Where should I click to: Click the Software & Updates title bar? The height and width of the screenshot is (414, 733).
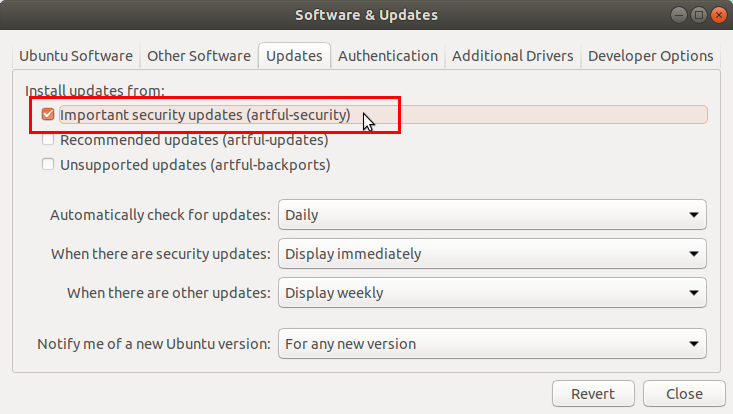click(x=366, y=15)
